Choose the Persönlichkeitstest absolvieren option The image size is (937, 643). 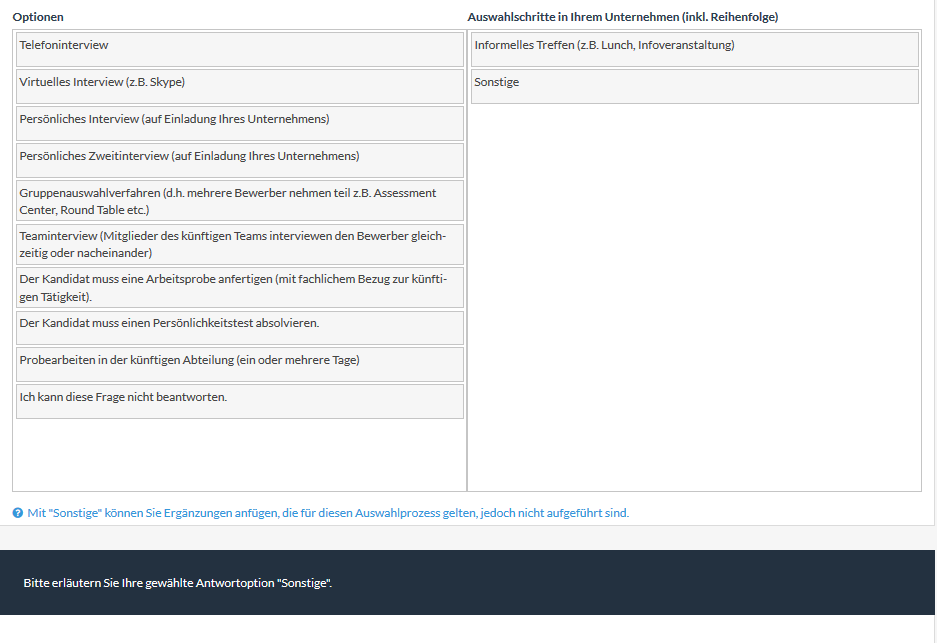pyautogui.click(x=240, y=327)
